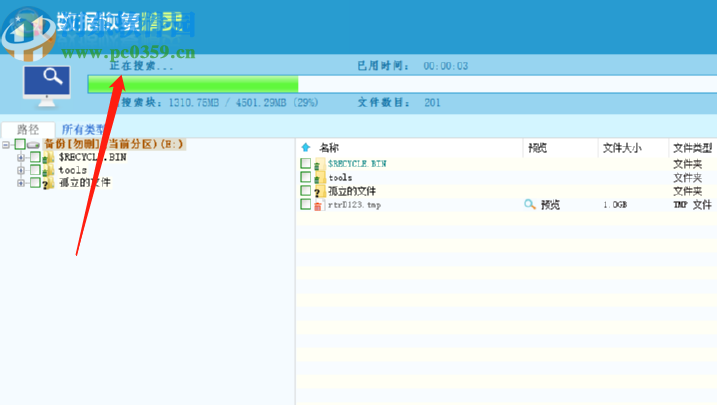Viewport: 717px width, 405px height.
Task: Select the tools label in the tree
Action: point(73,170)
